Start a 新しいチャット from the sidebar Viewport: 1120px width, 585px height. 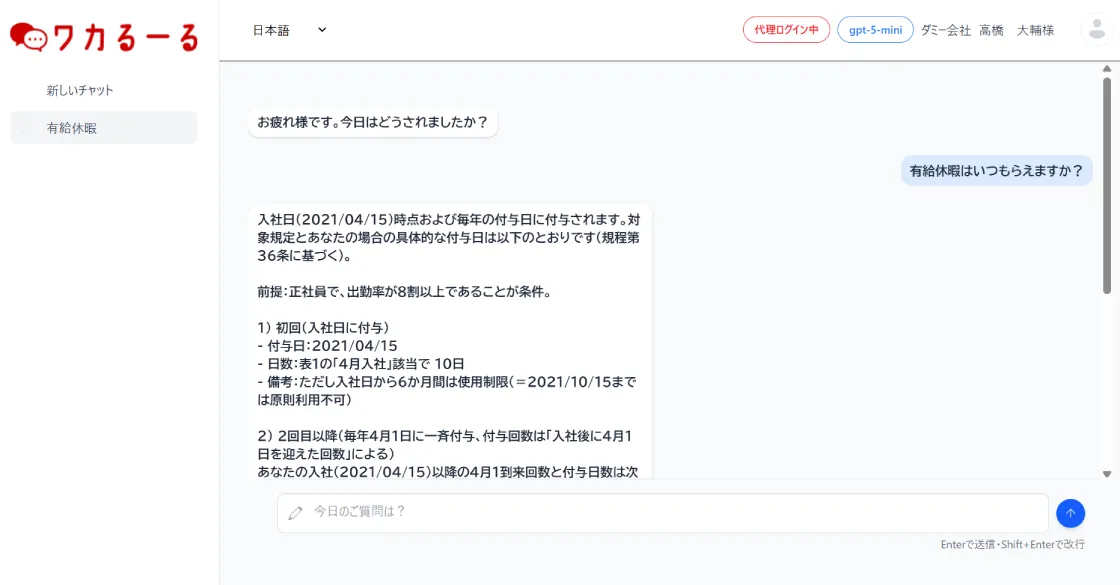point(80,90)
